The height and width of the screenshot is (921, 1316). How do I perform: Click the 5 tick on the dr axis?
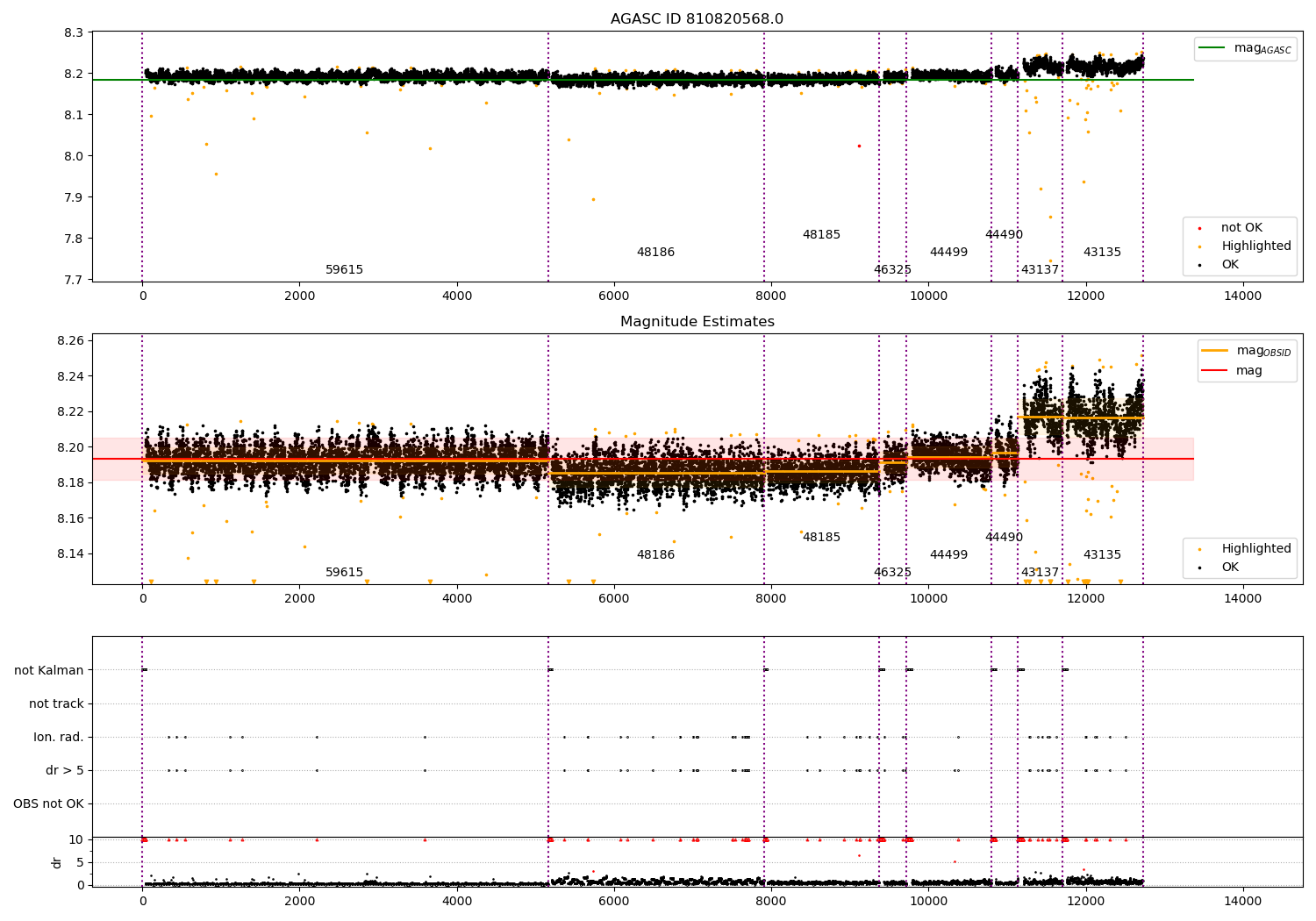pos(80,862)
